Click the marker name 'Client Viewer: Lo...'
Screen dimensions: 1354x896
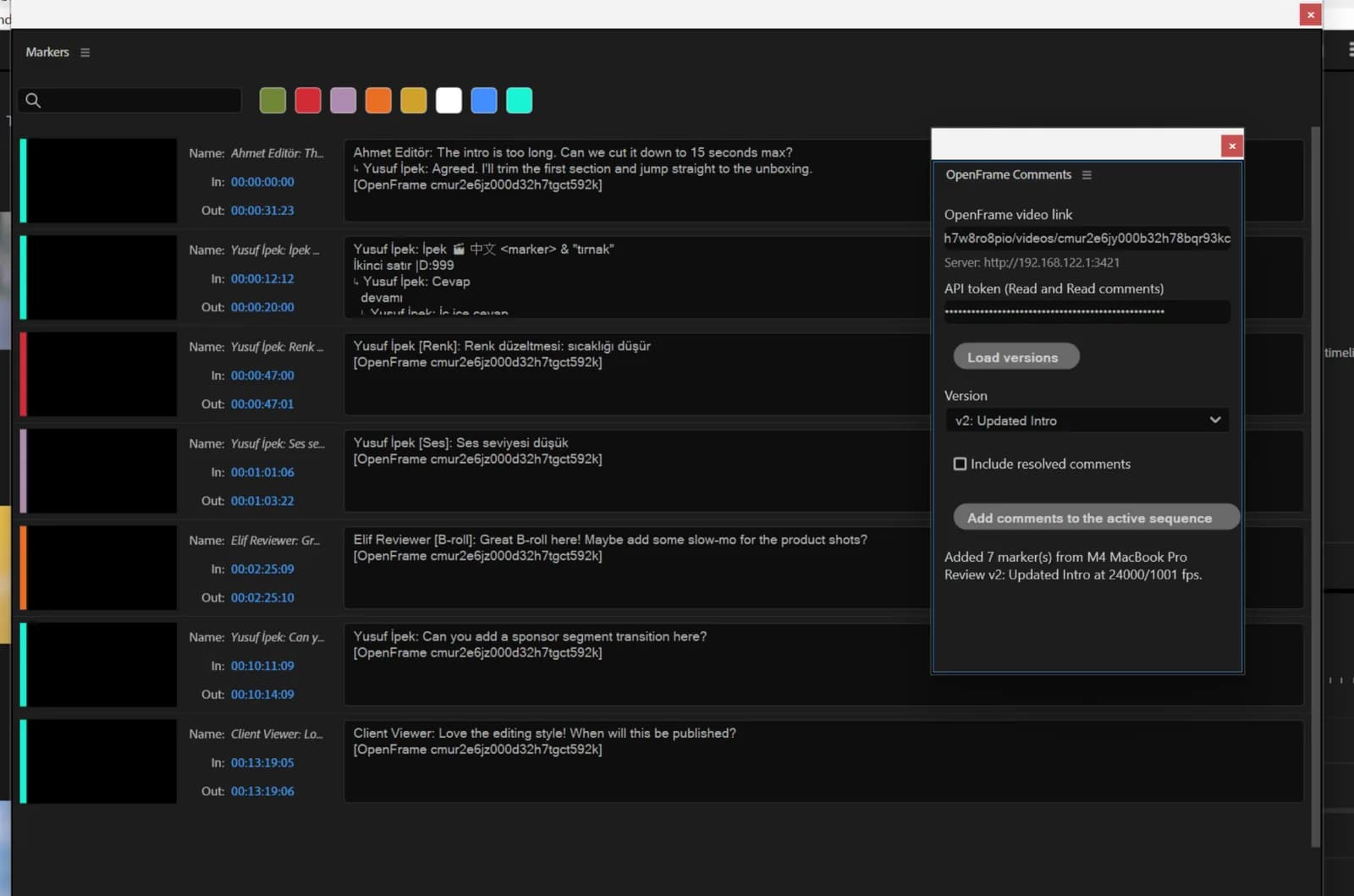pyautogui.click(x=277, y=734)
